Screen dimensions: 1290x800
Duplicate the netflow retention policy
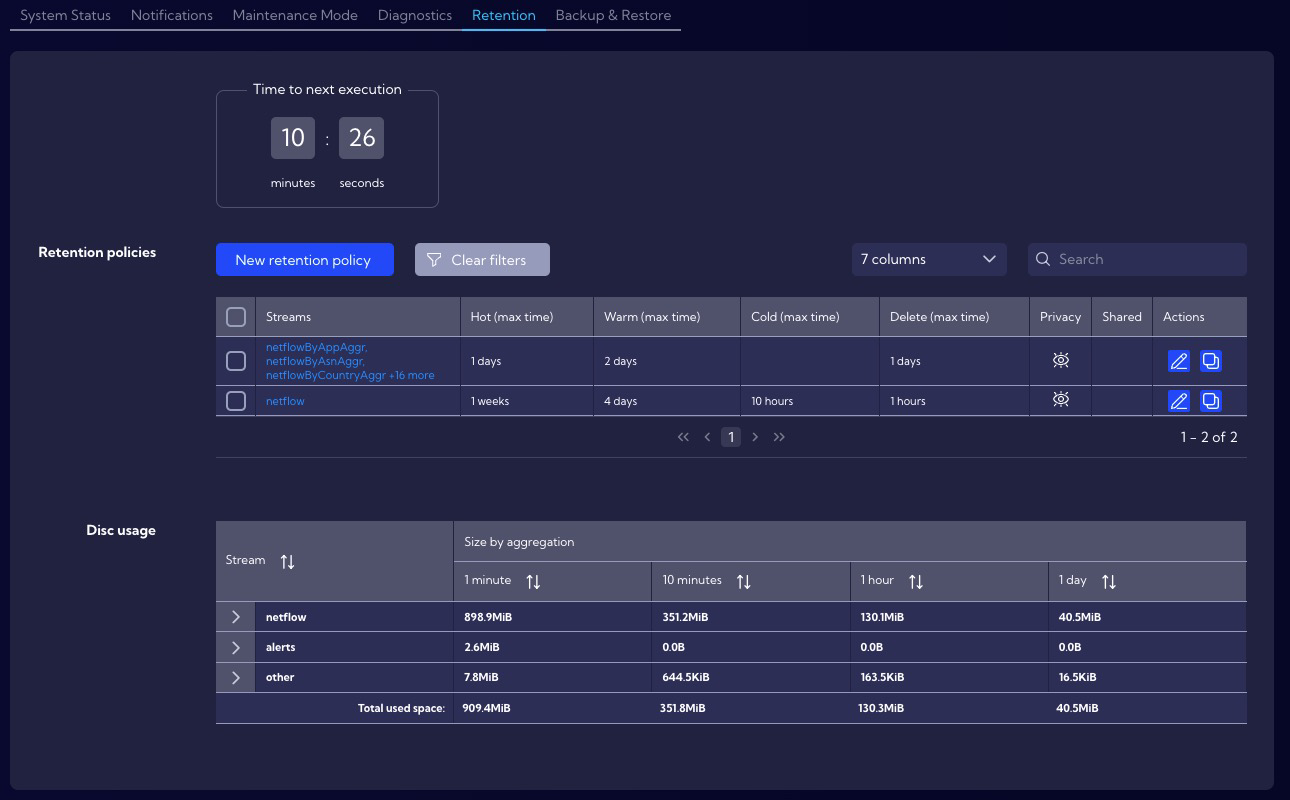coord(1210,401)
